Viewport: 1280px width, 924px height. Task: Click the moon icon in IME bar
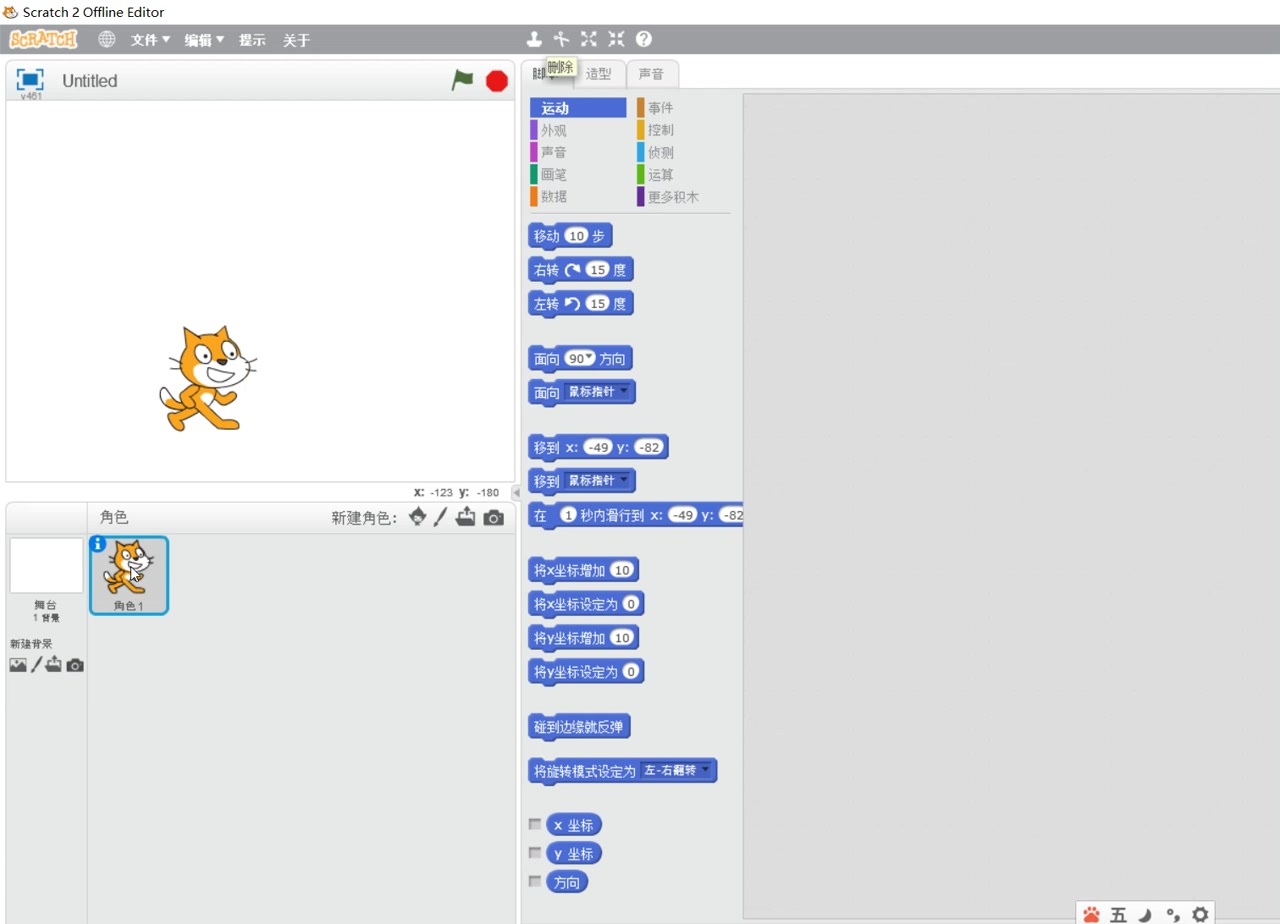click(1145, 914)
